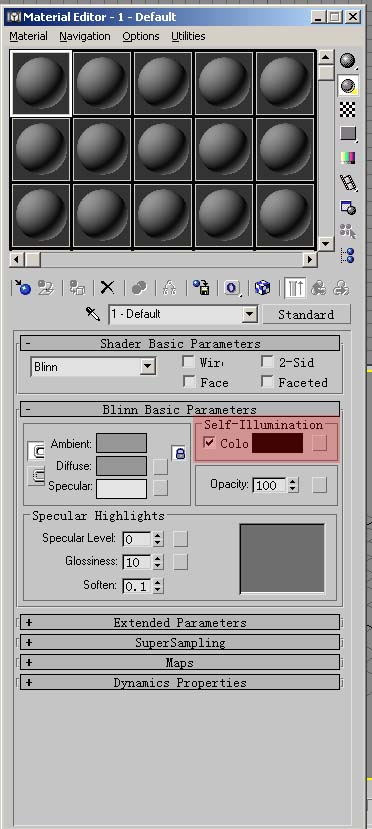Viewport: 372px width, 829px height.
Task: Click the Video Color Check icon
Action: tap(348, 158)
